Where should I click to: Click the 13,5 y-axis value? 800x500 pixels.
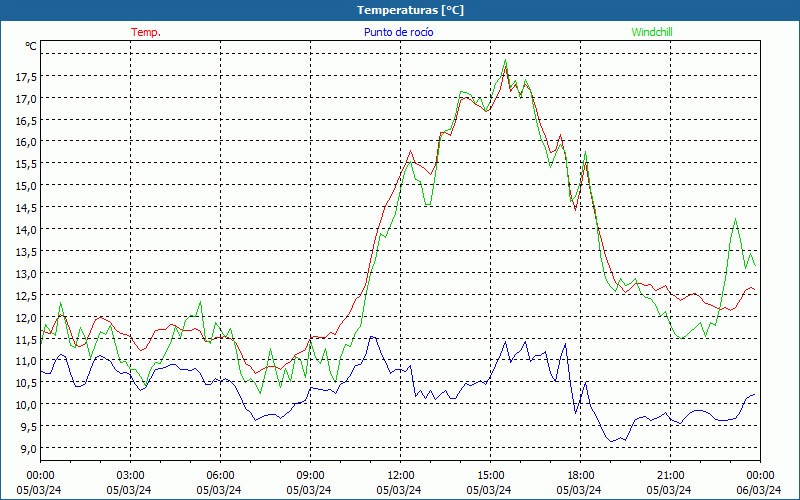pyautogui.click(x=26, y=251)
